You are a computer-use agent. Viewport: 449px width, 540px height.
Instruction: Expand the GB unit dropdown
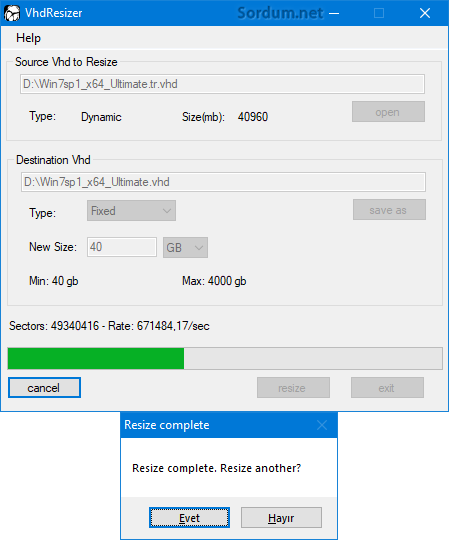click(185, 247)
